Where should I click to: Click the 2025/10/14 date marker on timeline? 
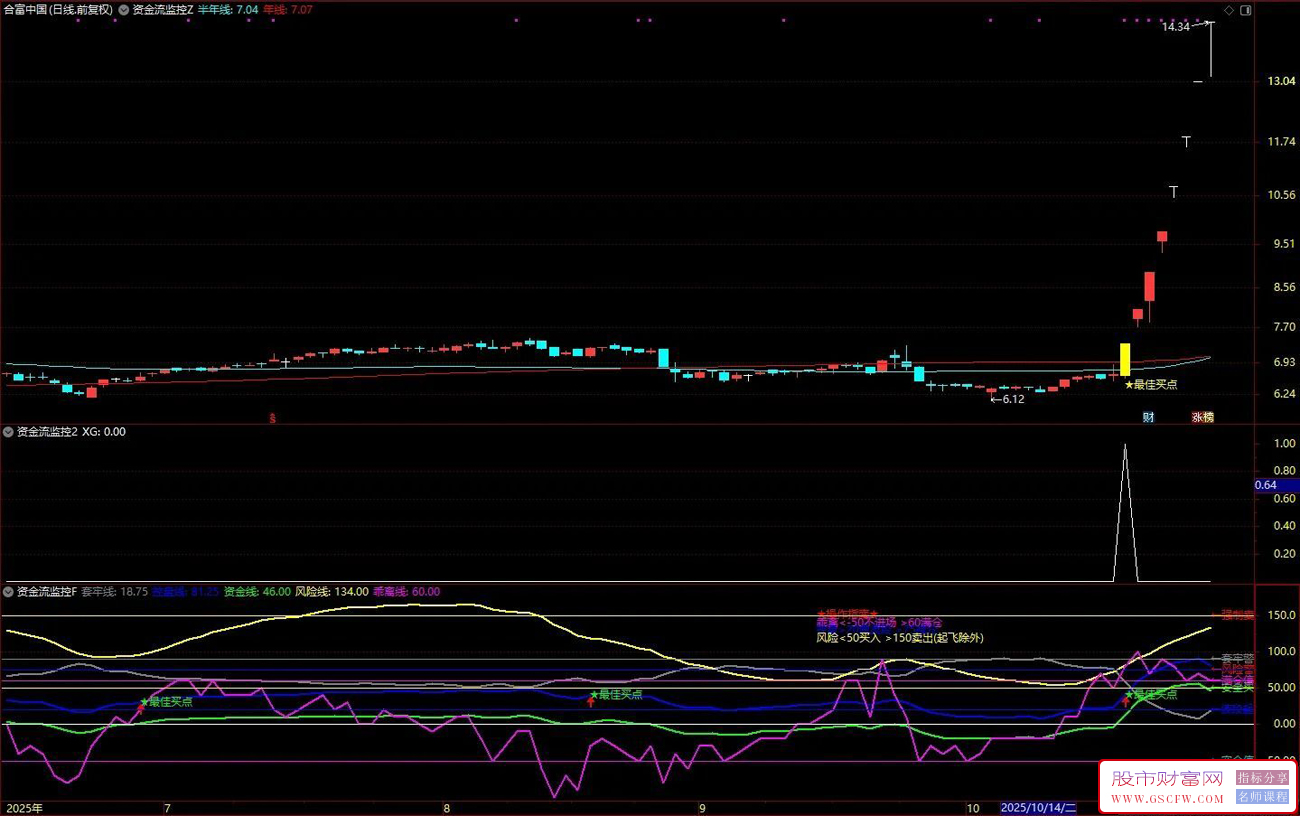coord(1039,807)
